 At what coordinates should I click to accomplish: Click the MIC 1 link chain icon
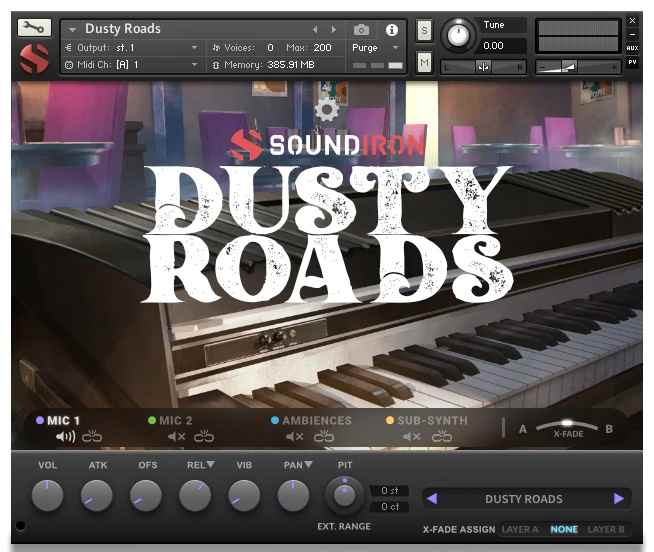pos(92,436)
